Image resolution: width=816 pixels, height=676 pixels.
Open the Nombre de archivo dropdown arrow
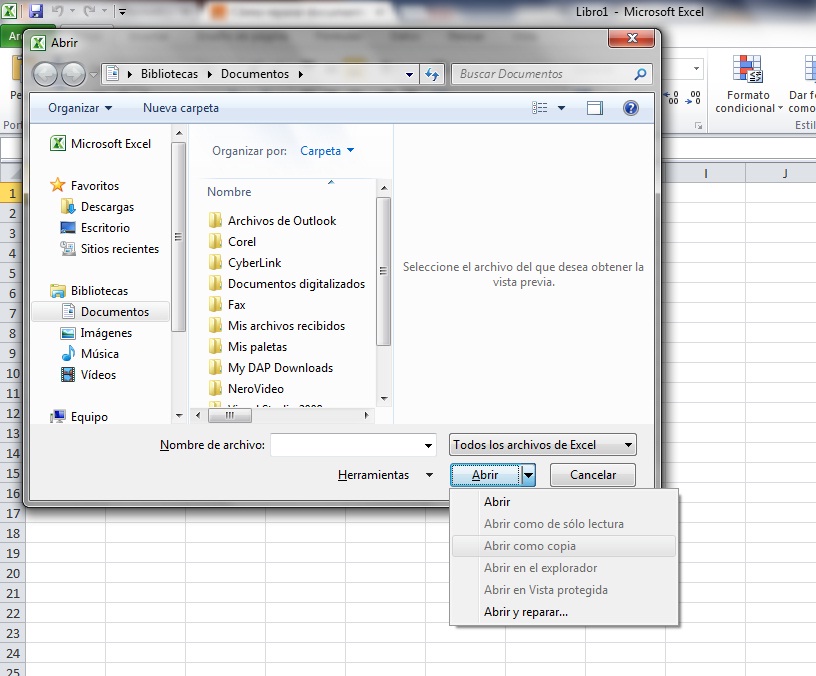pyautogui.click(x=428, y=445)
